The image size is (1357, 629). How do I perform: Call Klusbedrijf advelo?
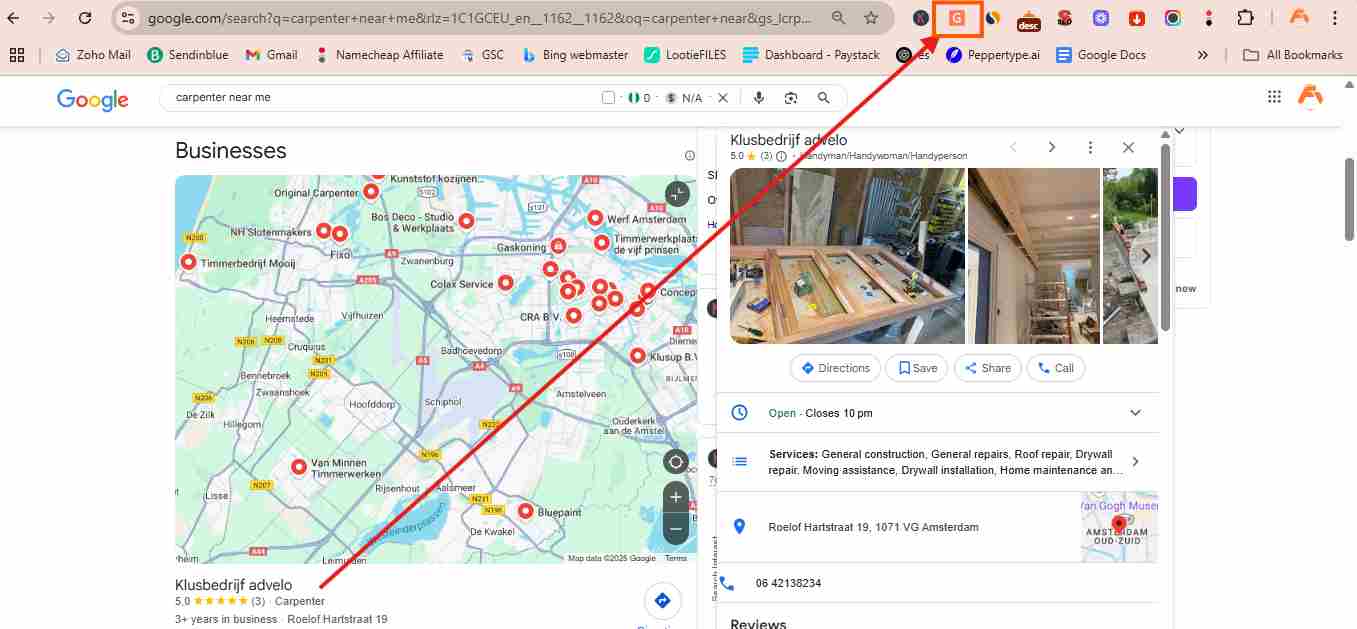(x=1056, y=368)
